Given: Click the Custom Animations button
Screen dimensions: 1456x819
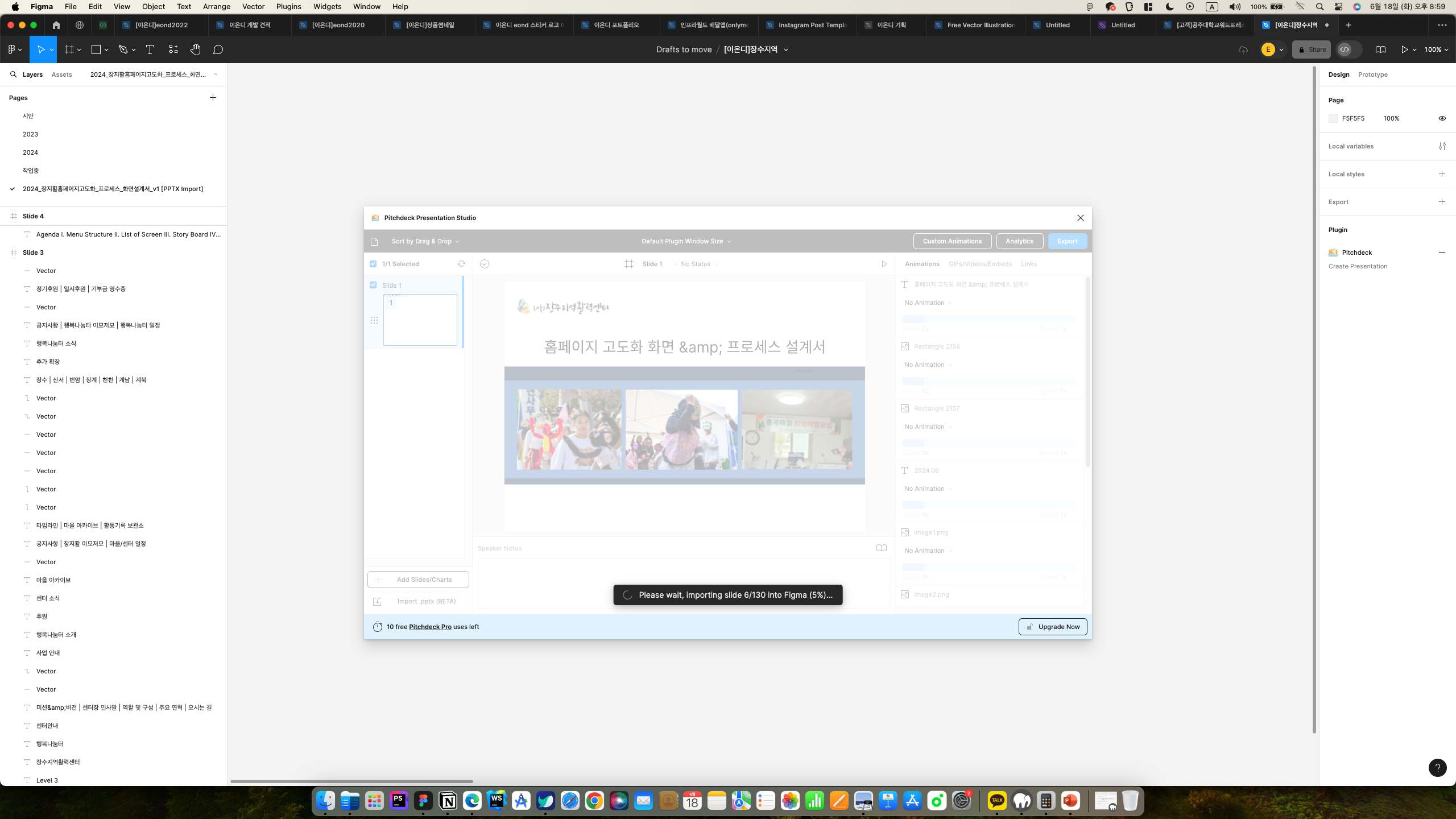Looking at the screenshot, I should 952,241.
